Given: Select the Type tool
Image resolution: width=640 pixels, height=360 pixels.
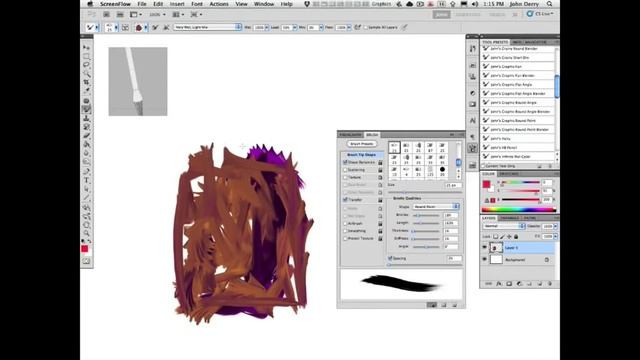Looking at the screenshot, I should click(x=87, y=180).
